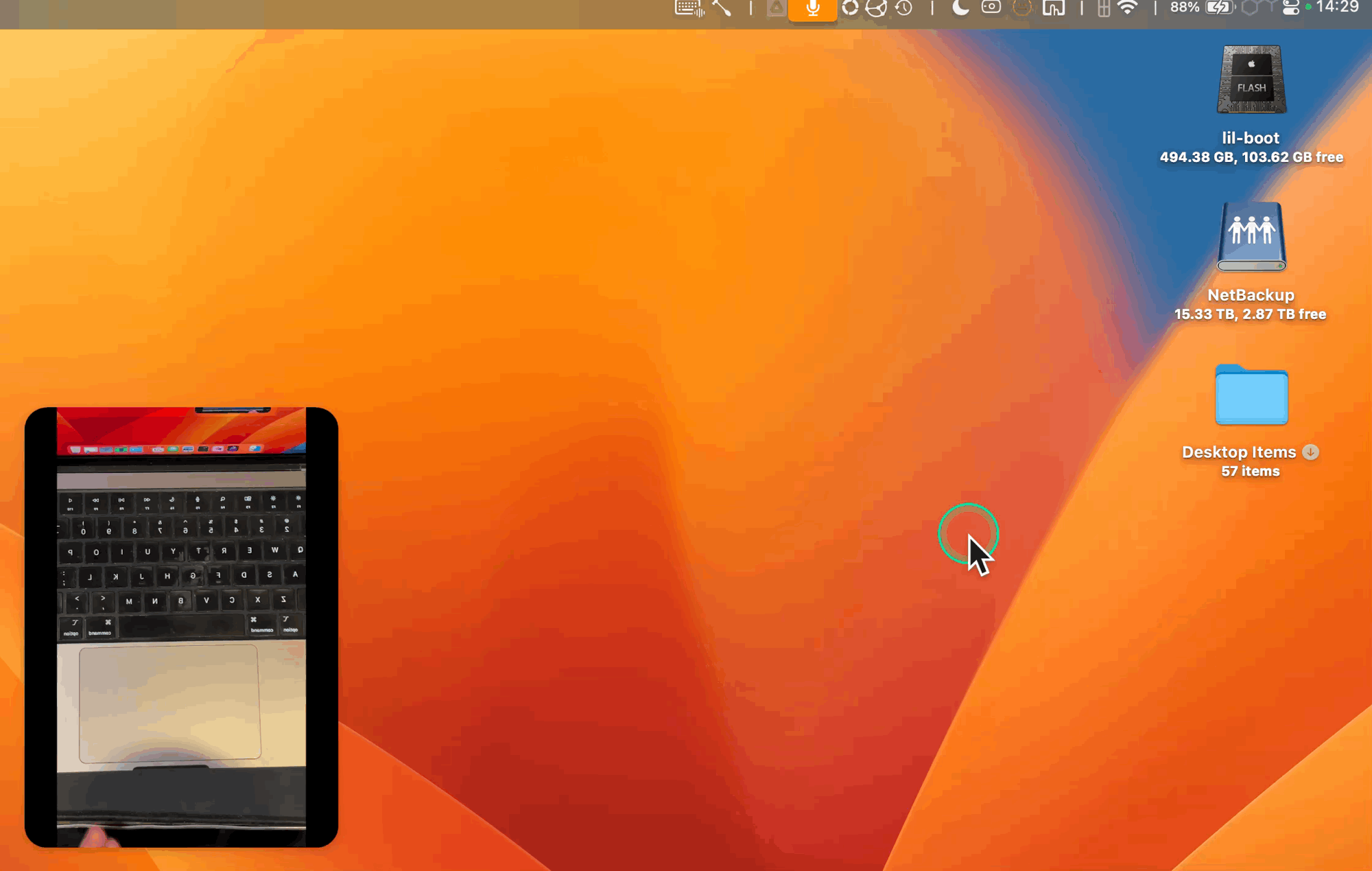Select the NetBackup network drive icon

pyautogui.click(x=1251, y=237)
